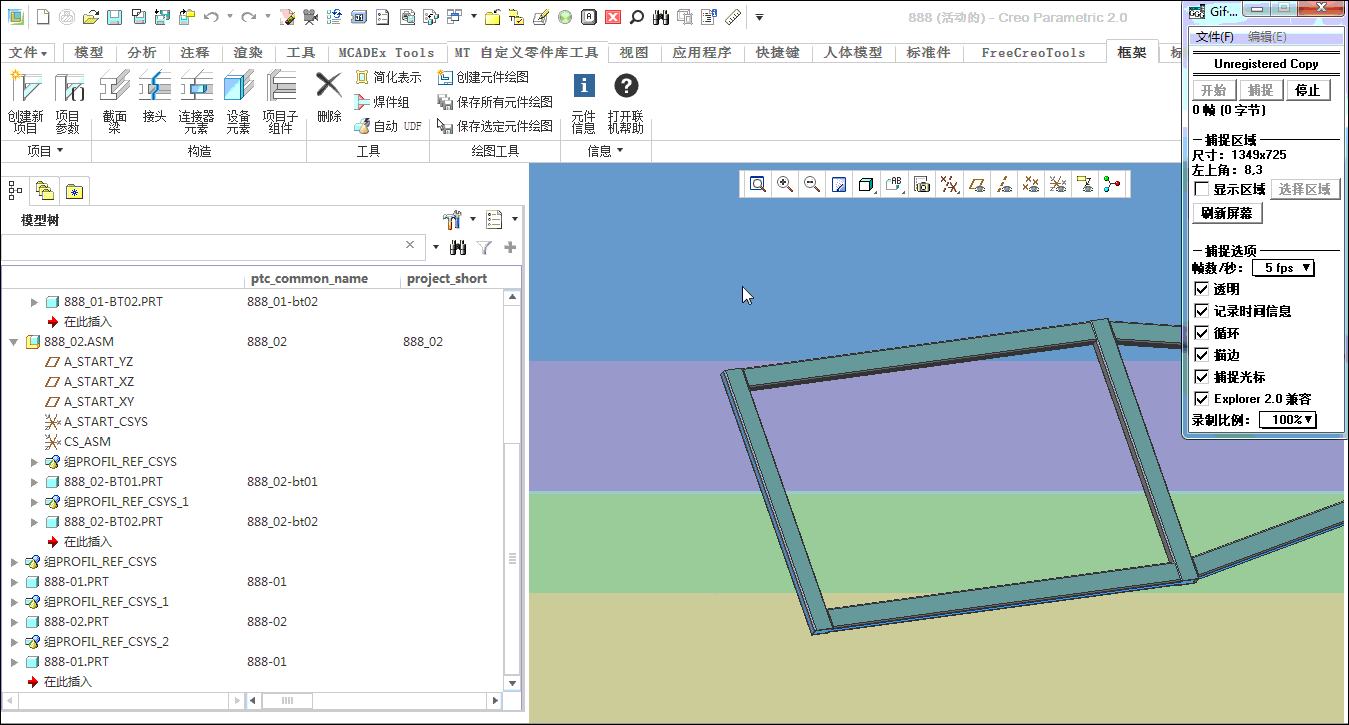Open the 项目 group dropdown in ribbon

pos(45,151)
